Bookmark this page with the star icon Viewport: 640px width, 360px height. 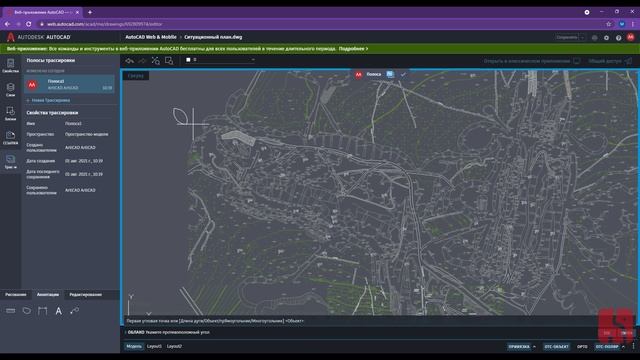pos(609,24)
